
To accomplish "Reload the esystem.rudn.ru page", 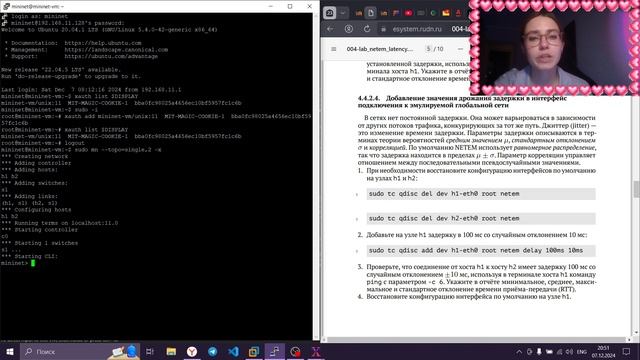I will tap(367, 29).
